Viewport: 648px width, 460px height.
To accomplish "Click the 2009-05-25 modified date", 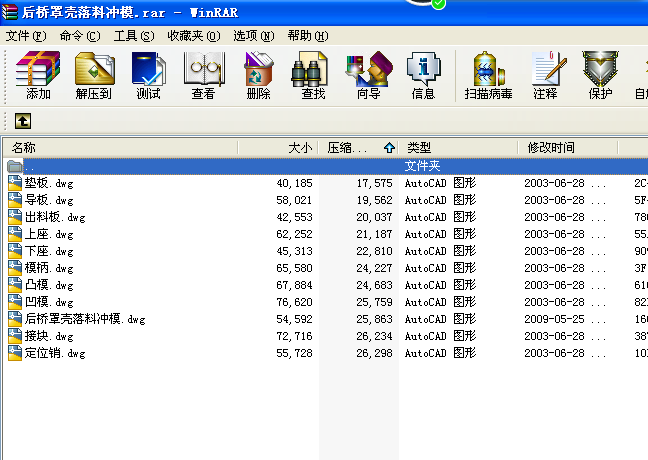I will 554,319.
